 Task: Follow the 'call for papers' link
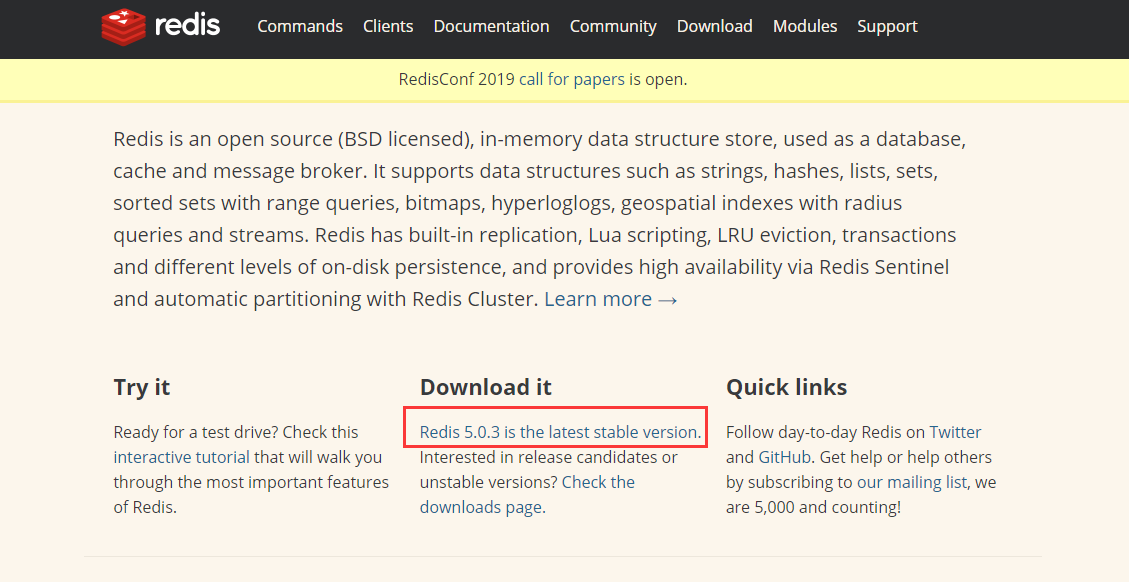pyautogui.click(x=572, y=79)
